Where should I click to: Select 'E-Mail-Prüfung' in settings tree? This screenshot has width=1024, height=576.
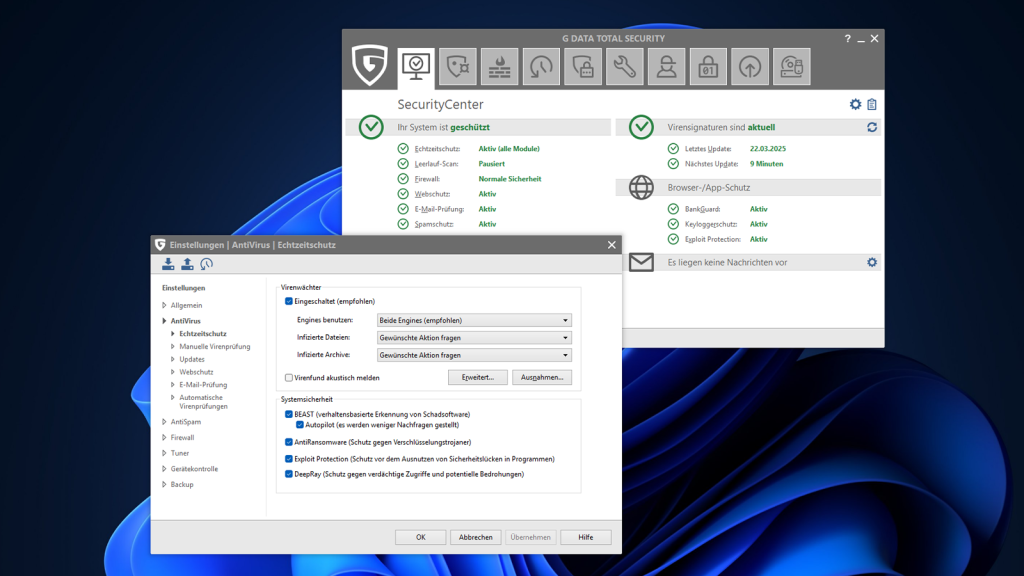point(203,385)
